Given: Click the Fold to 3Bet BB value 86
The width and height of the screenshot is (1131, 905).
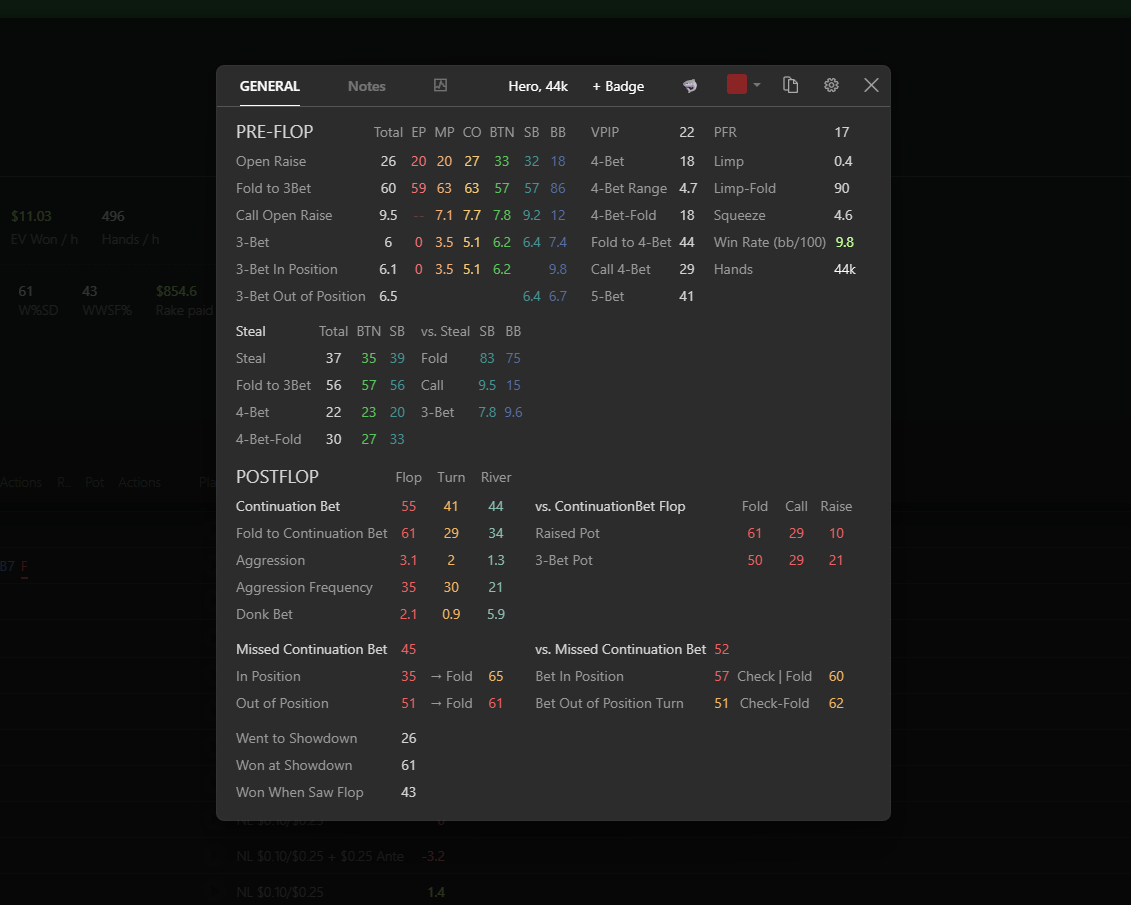Looking at the screenshot, I should [558, 188].
